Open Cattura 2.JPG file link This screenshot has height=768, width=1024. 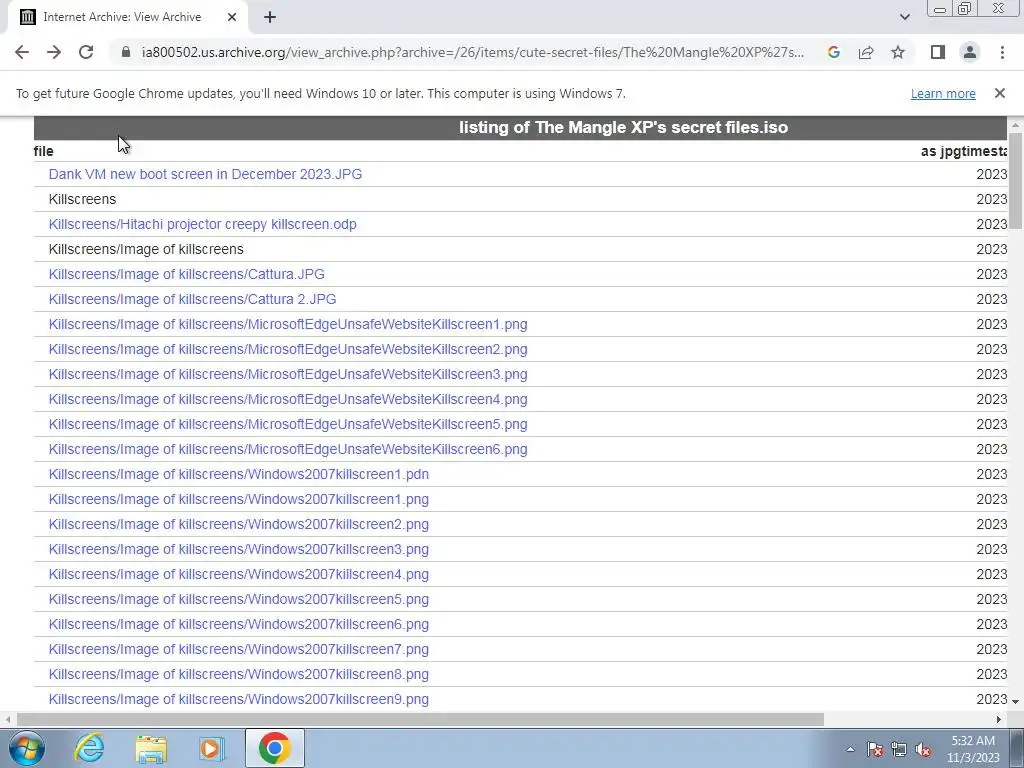click(193, 299)
